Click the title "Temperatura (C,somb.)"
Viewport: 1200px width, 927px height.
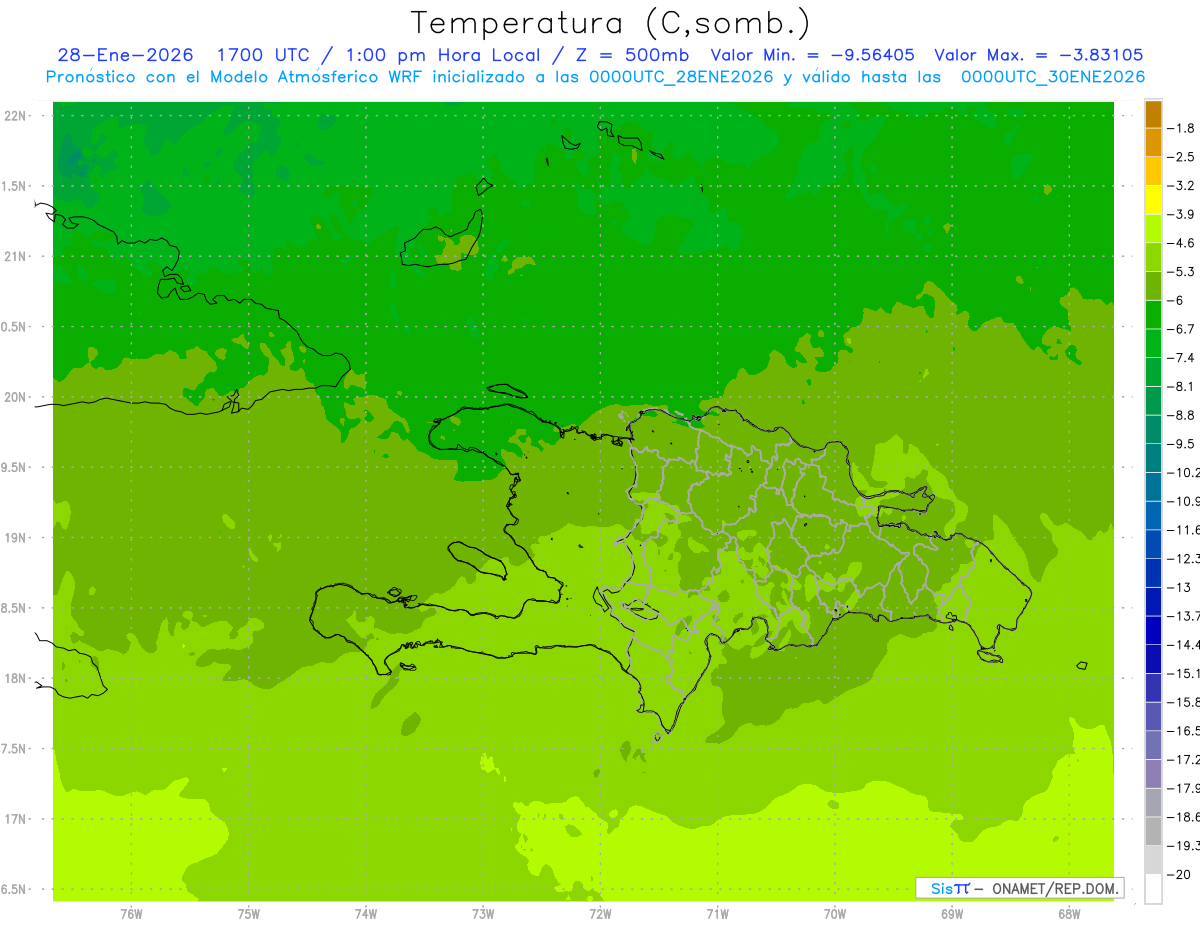click(610, 23)
